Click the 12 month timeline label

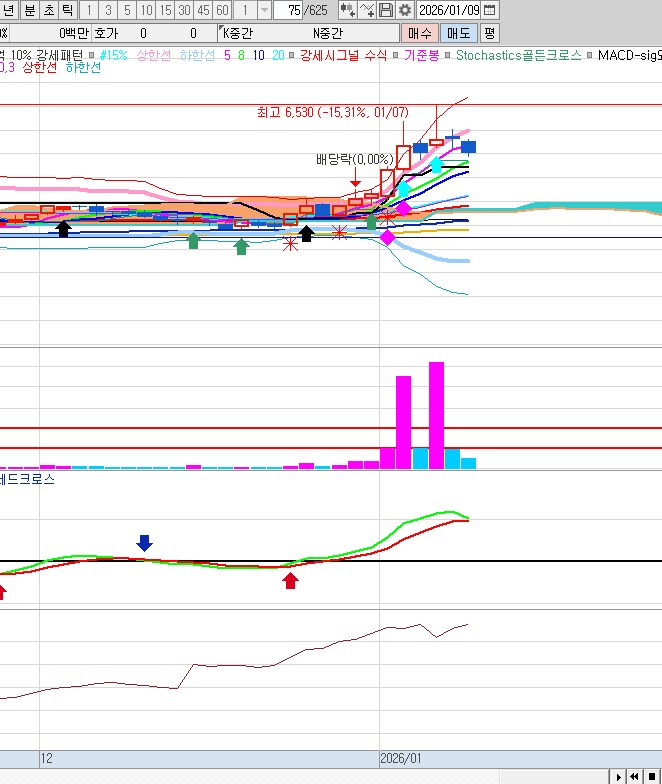click(46, 758)
